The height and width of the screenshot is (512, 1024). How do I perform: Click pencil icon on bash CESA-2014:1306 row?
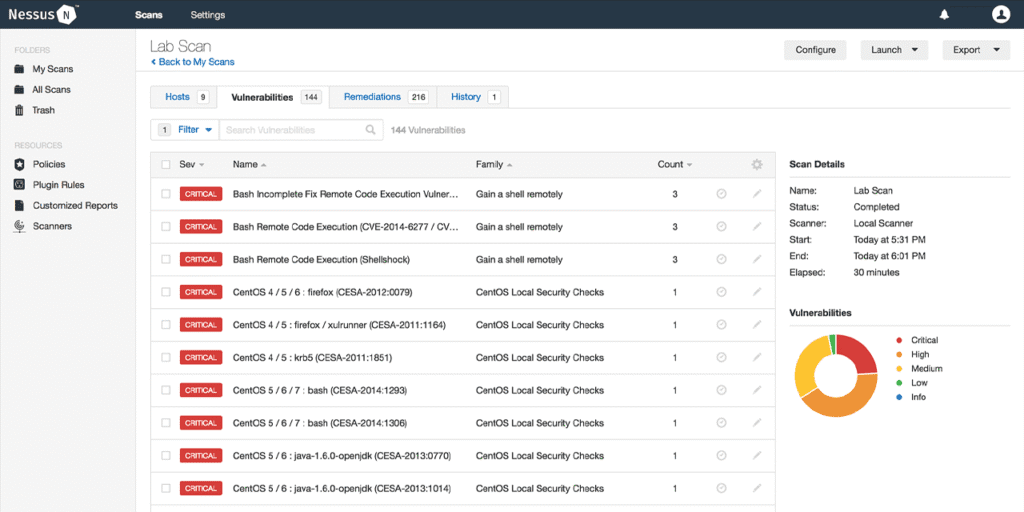757,423
